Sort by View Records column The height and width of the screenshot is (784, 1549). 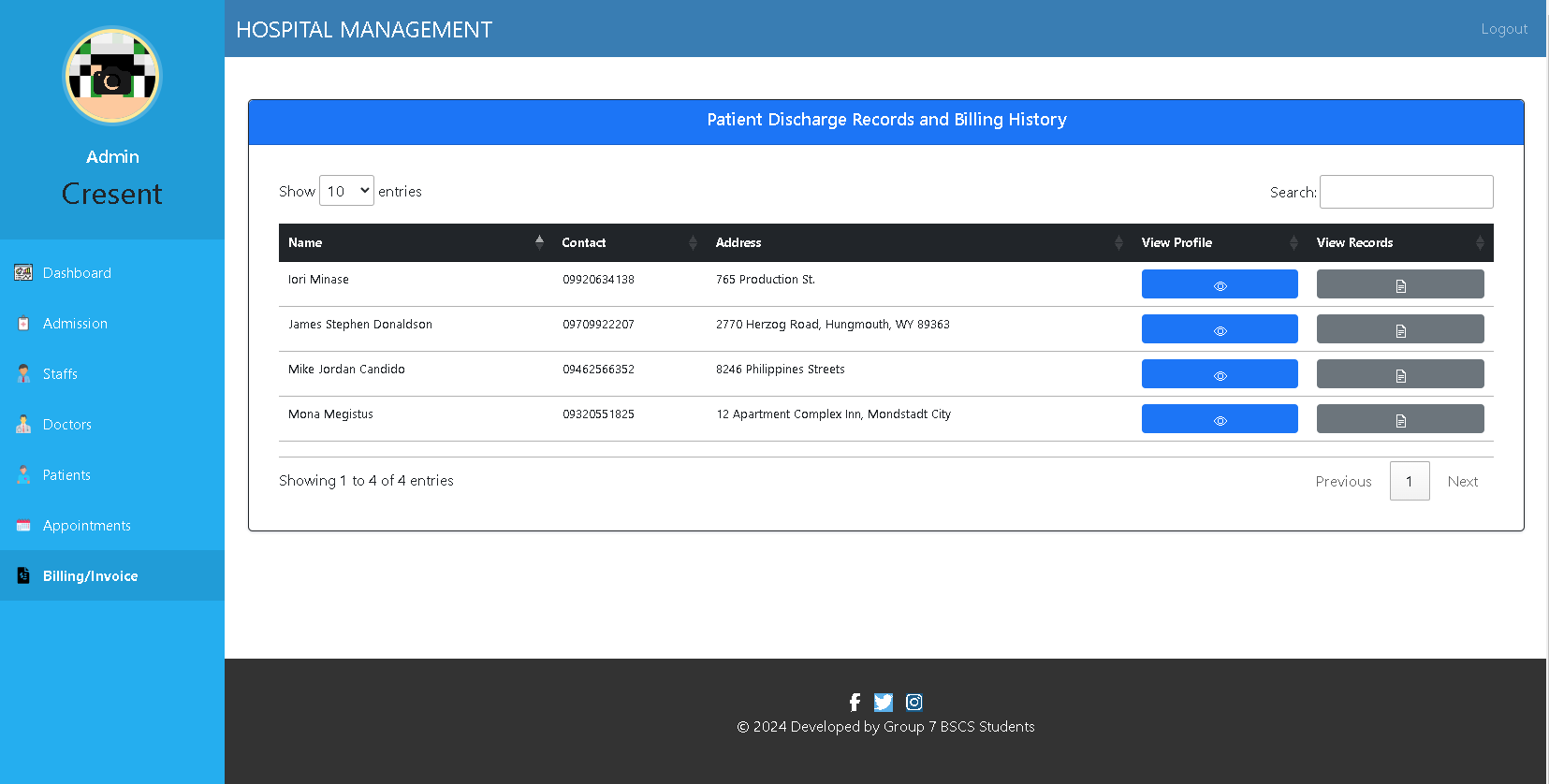click(x=1400, y=242)
